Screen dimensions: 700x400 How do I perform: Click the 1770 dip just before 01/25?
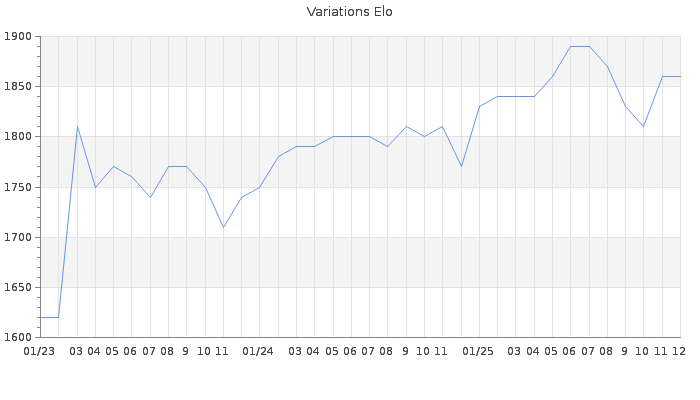point(461,167)
